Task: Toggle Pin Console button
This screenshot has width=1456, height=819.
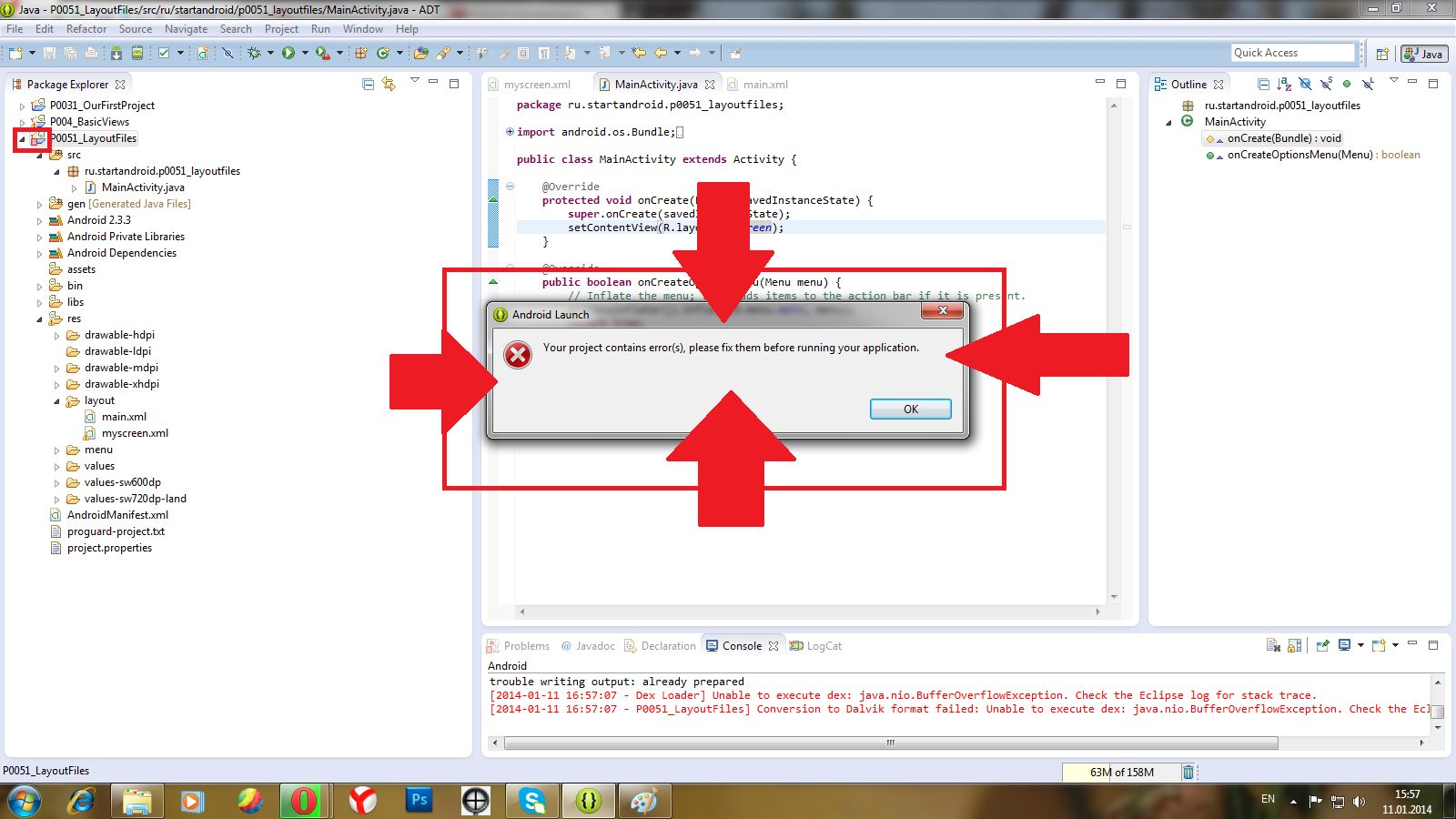Action: (1322, 645)
